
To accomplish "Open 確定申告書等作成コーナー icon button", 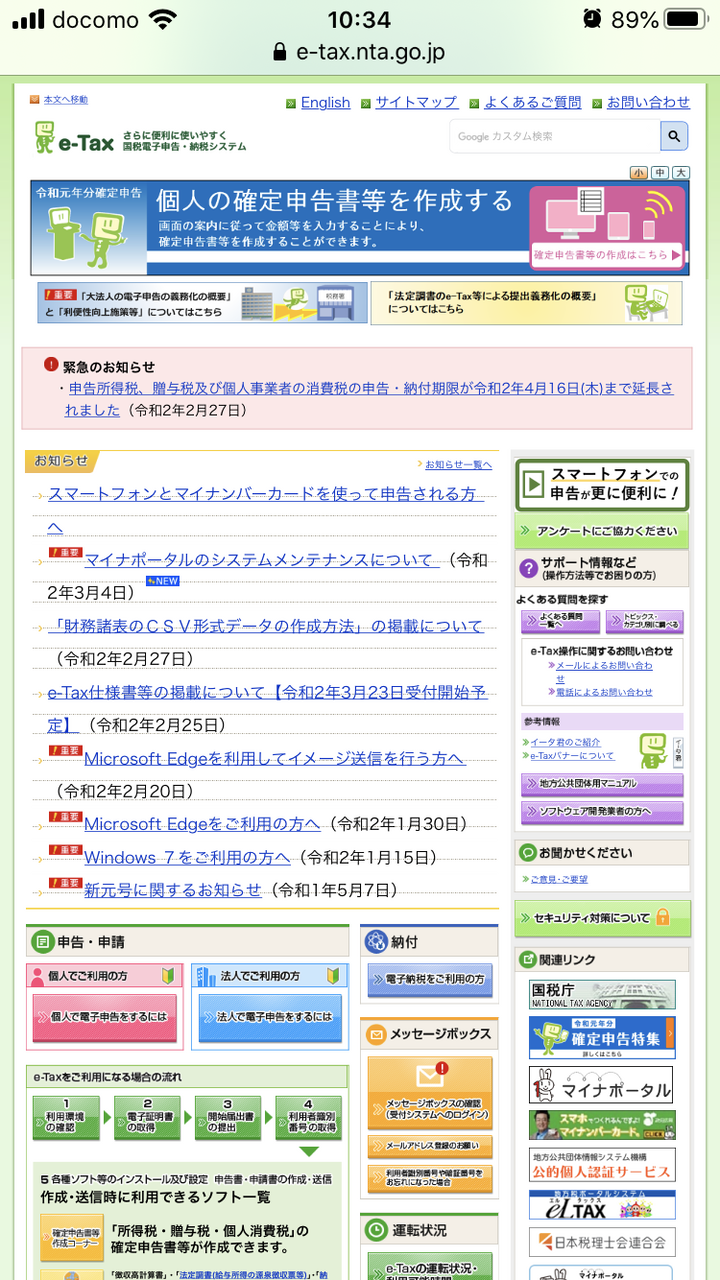I will pos(72,1238).
